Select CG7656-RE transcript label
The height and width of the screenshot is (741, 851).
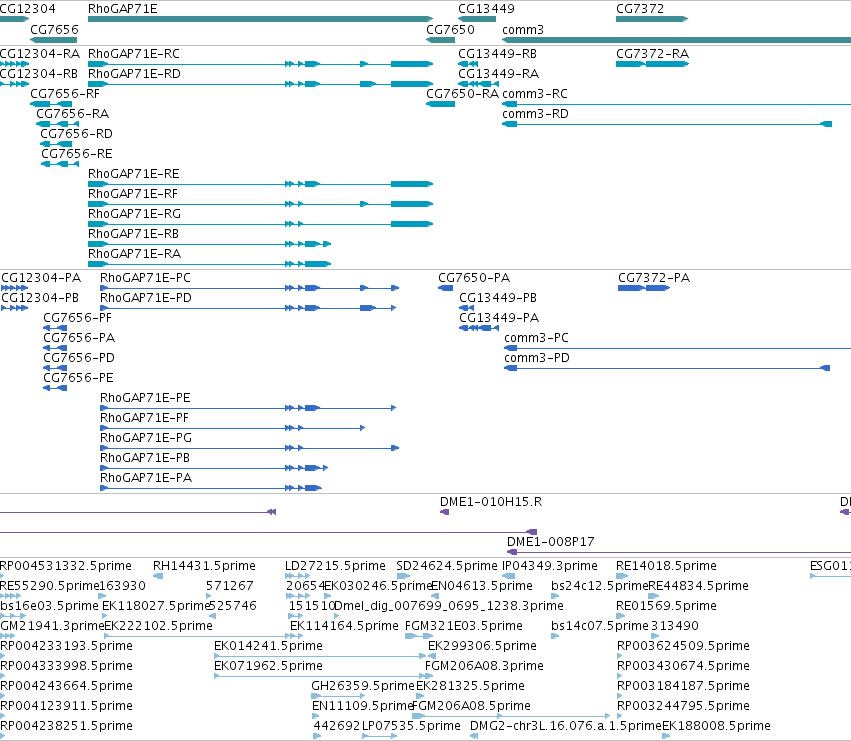(77, 154)
